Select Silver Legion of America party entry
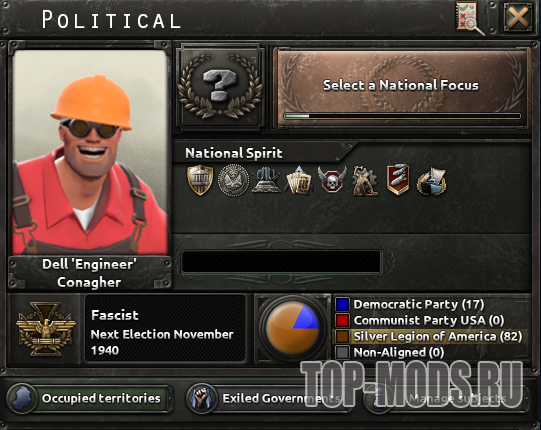The width and height of the screenshot is (541, 430). click(430, 336)
